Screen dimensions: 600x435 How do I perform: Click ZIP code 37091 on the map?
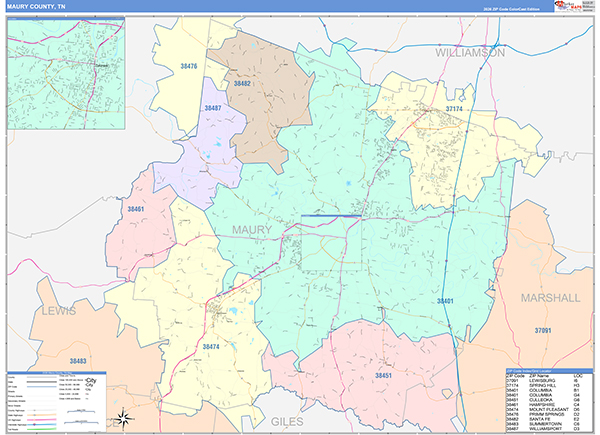pyautogui.click(x=543, y=330)
